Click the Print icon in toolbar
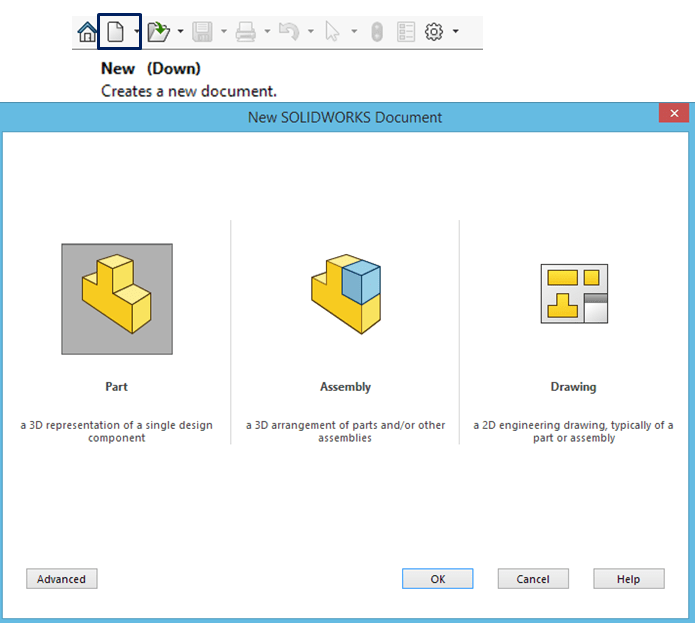This screenshot has width=698, height=624. tap(246, 32)
